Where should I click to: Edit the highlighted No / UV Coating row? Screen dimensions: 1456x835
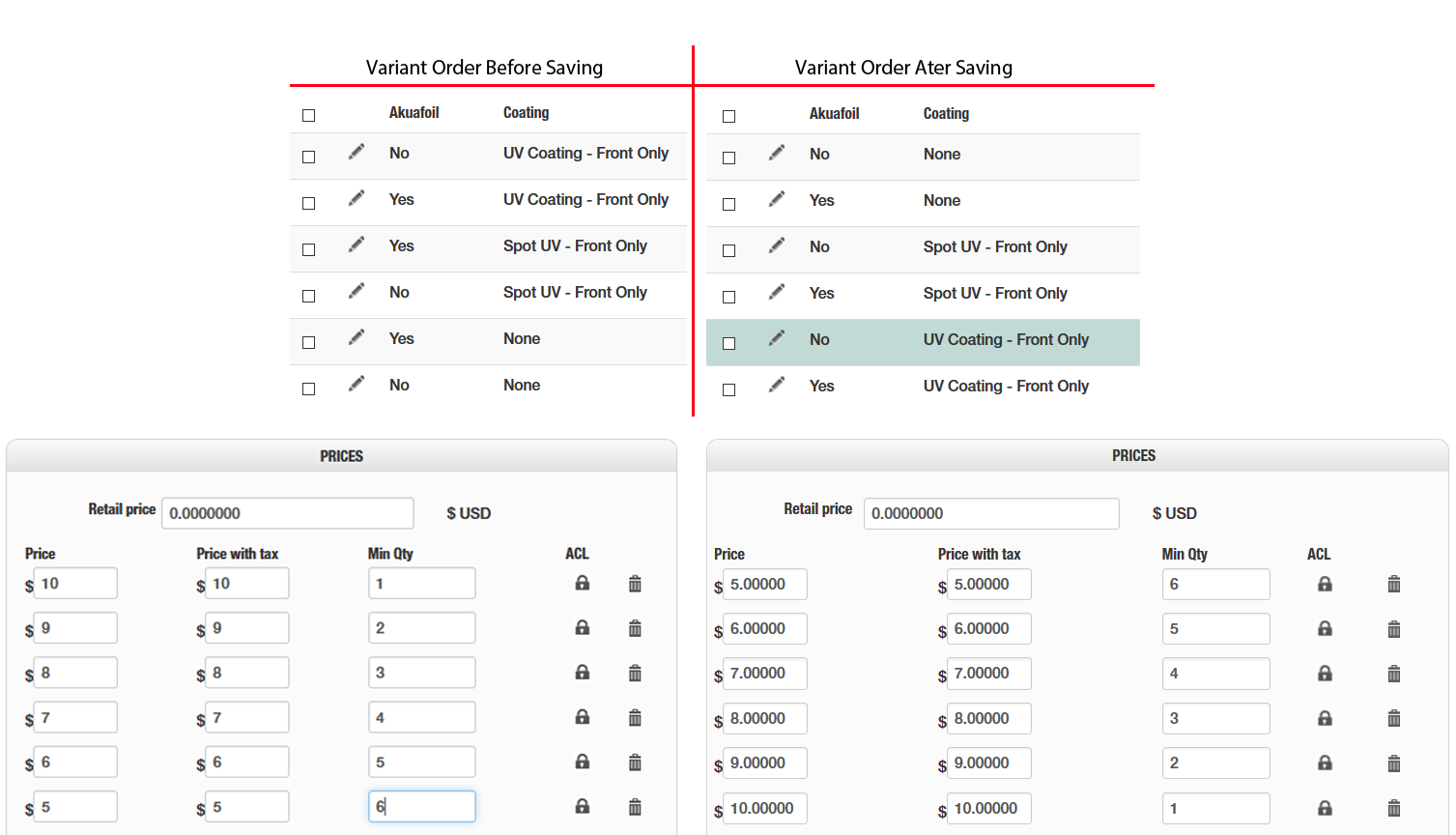(777, 338)
